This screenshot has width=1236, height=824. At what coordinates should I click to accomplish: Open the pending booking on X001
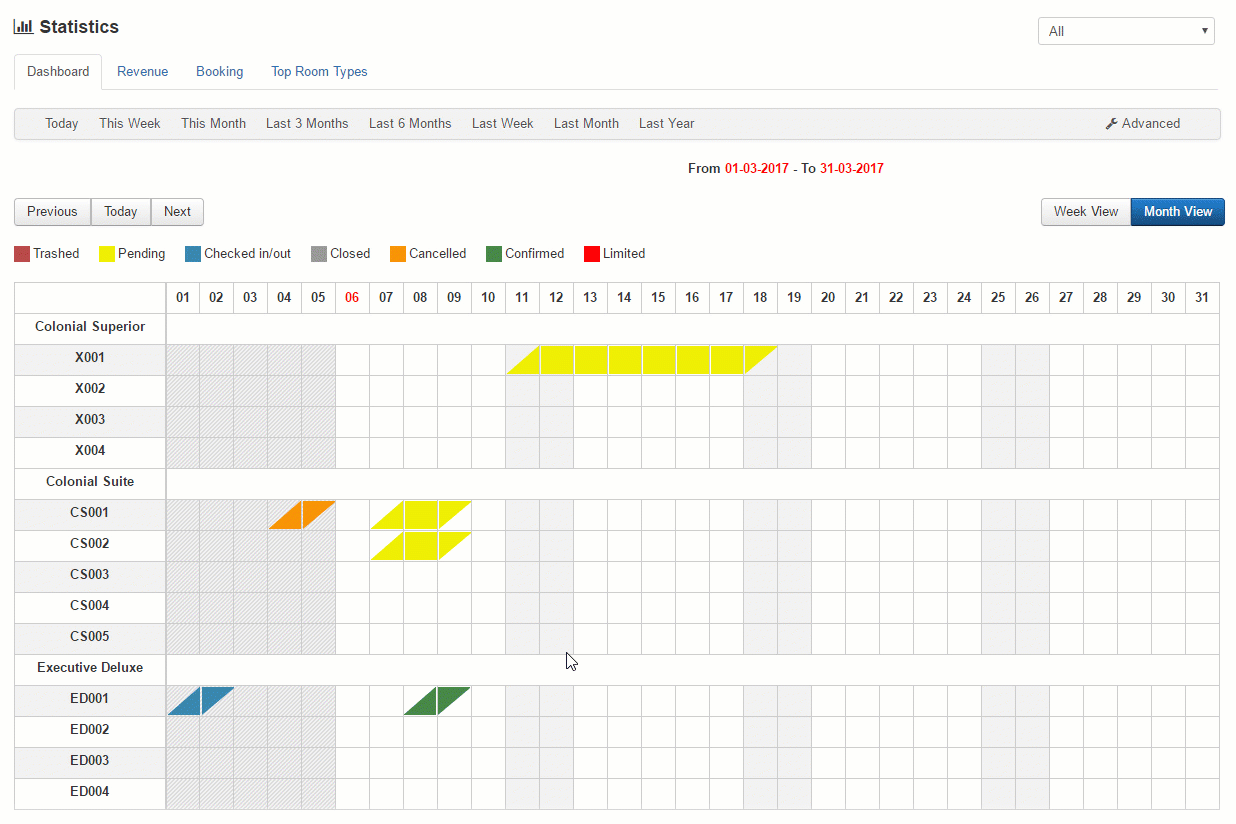(x=642, y=360)
